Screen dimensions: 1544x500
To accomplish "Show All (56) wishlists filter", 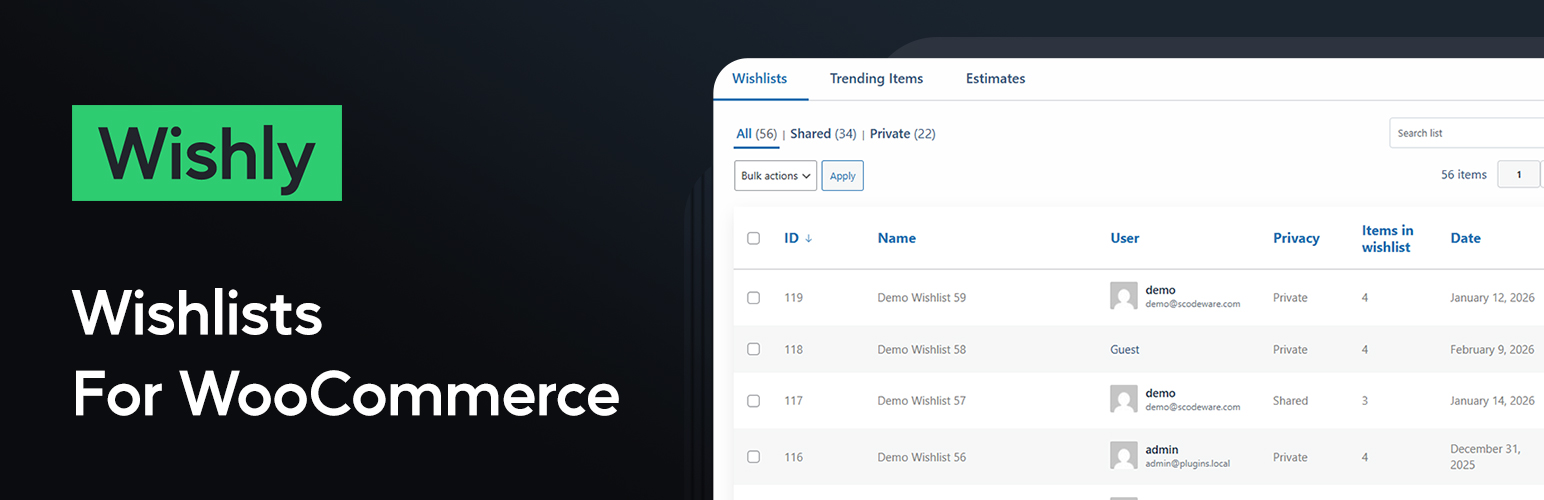I will coord(757,134).
